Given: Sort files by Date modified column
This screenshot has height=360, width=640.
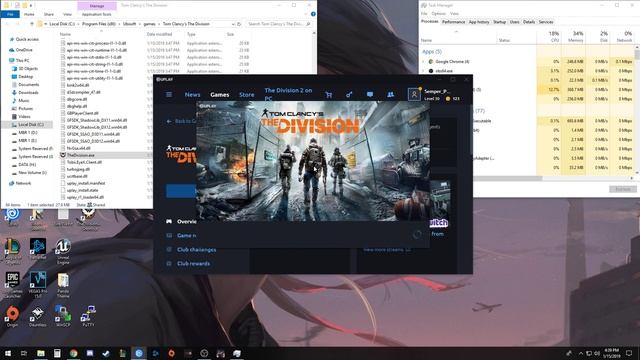Looking at the screenshot, I should tap(159, 34).
